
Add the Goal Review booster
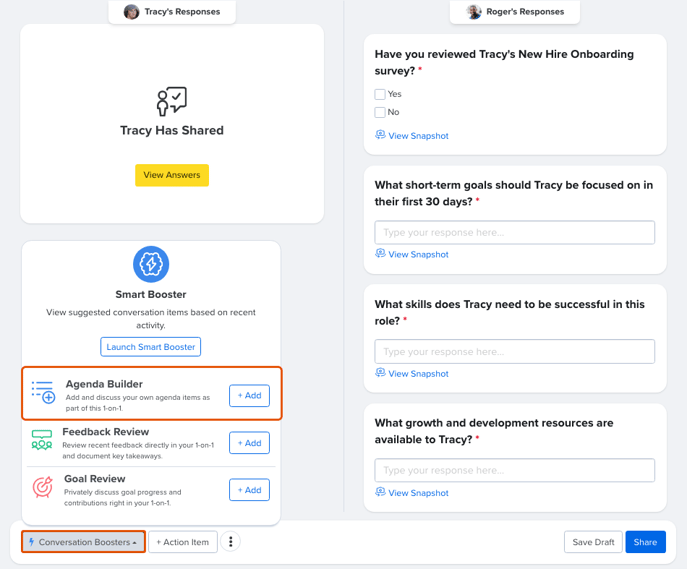[x=249, y=490]
